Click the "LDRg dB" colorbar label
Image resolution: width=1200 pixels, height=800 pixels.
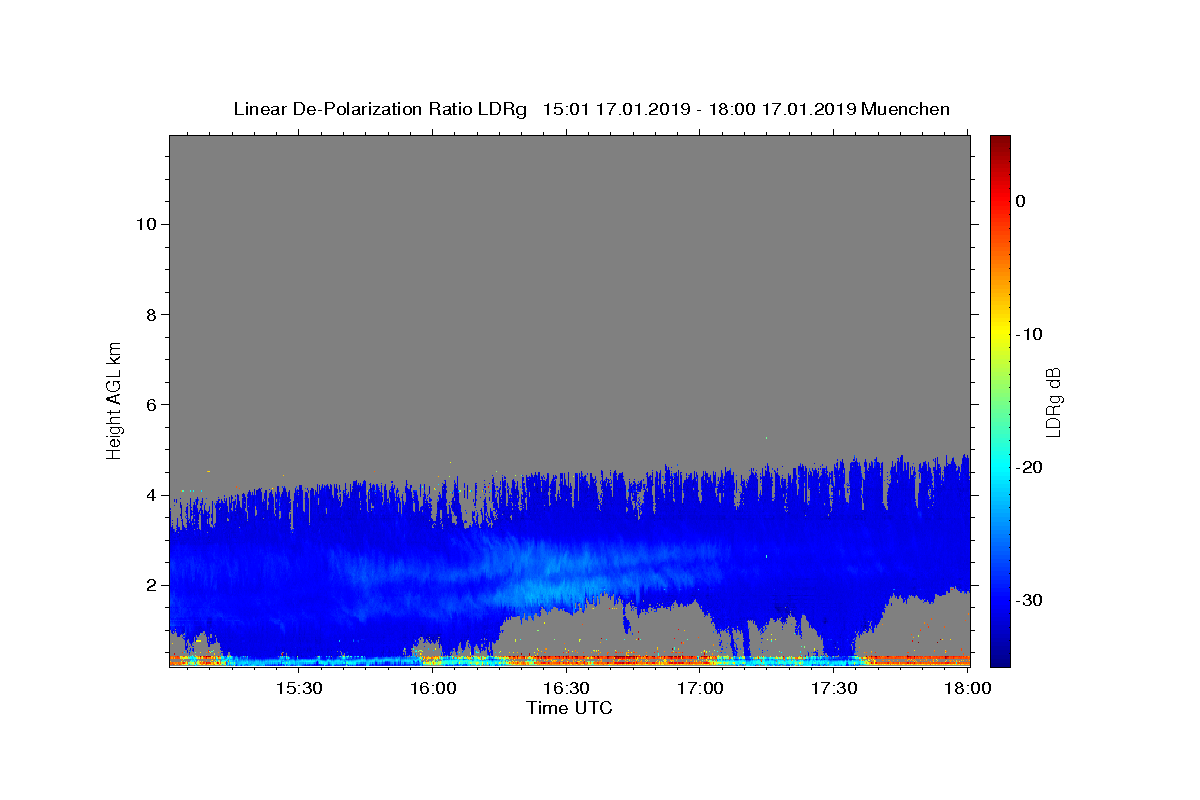pos(1053,402)
